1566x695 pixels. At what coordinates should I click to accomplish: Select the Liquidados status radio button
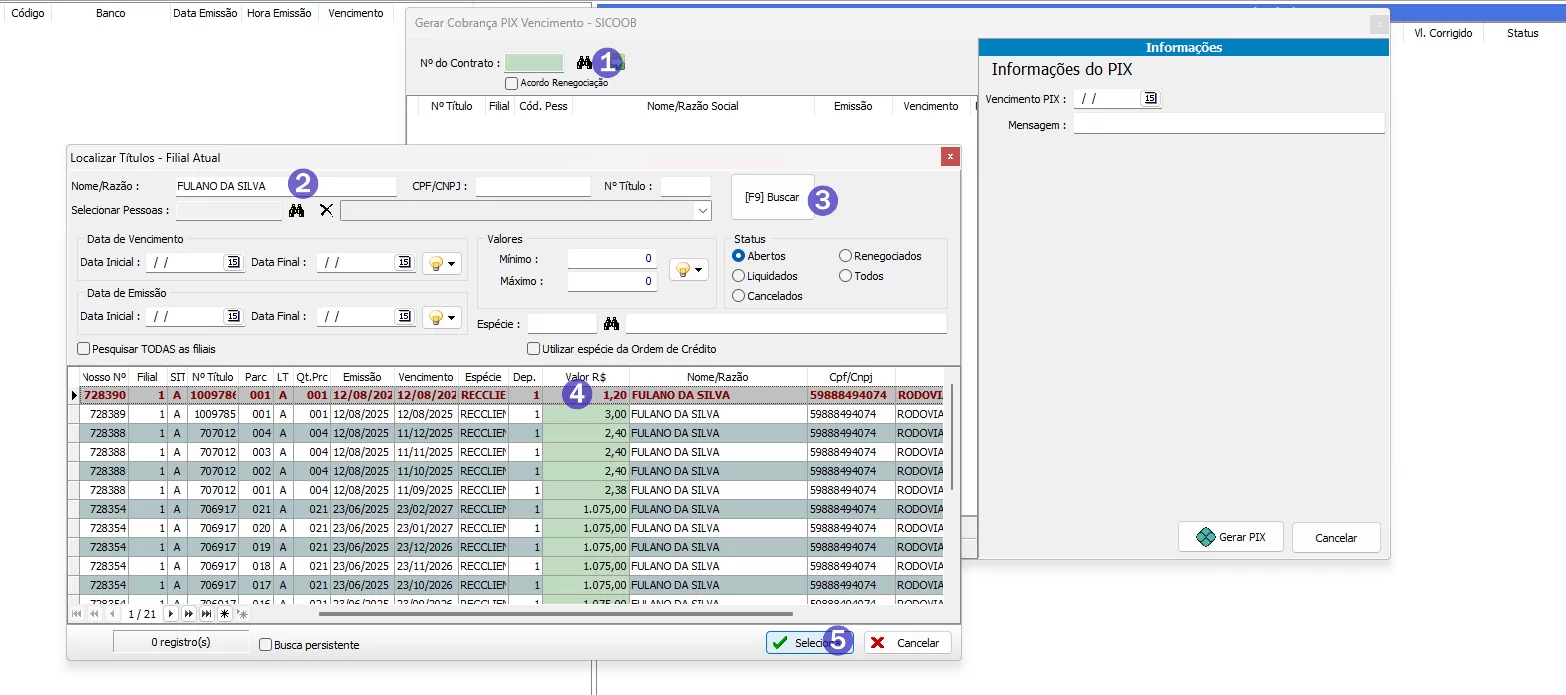pyautogui.click(x=739, y=276)
